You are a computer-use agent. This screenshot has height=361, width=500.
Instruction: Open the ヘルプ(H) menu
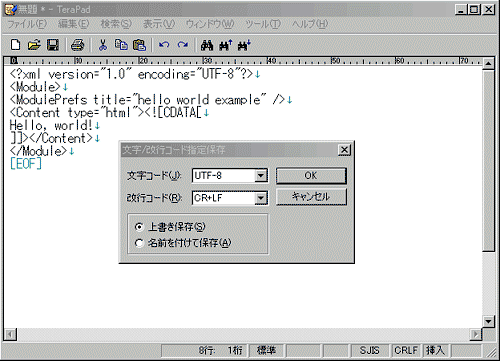(310, 24)
